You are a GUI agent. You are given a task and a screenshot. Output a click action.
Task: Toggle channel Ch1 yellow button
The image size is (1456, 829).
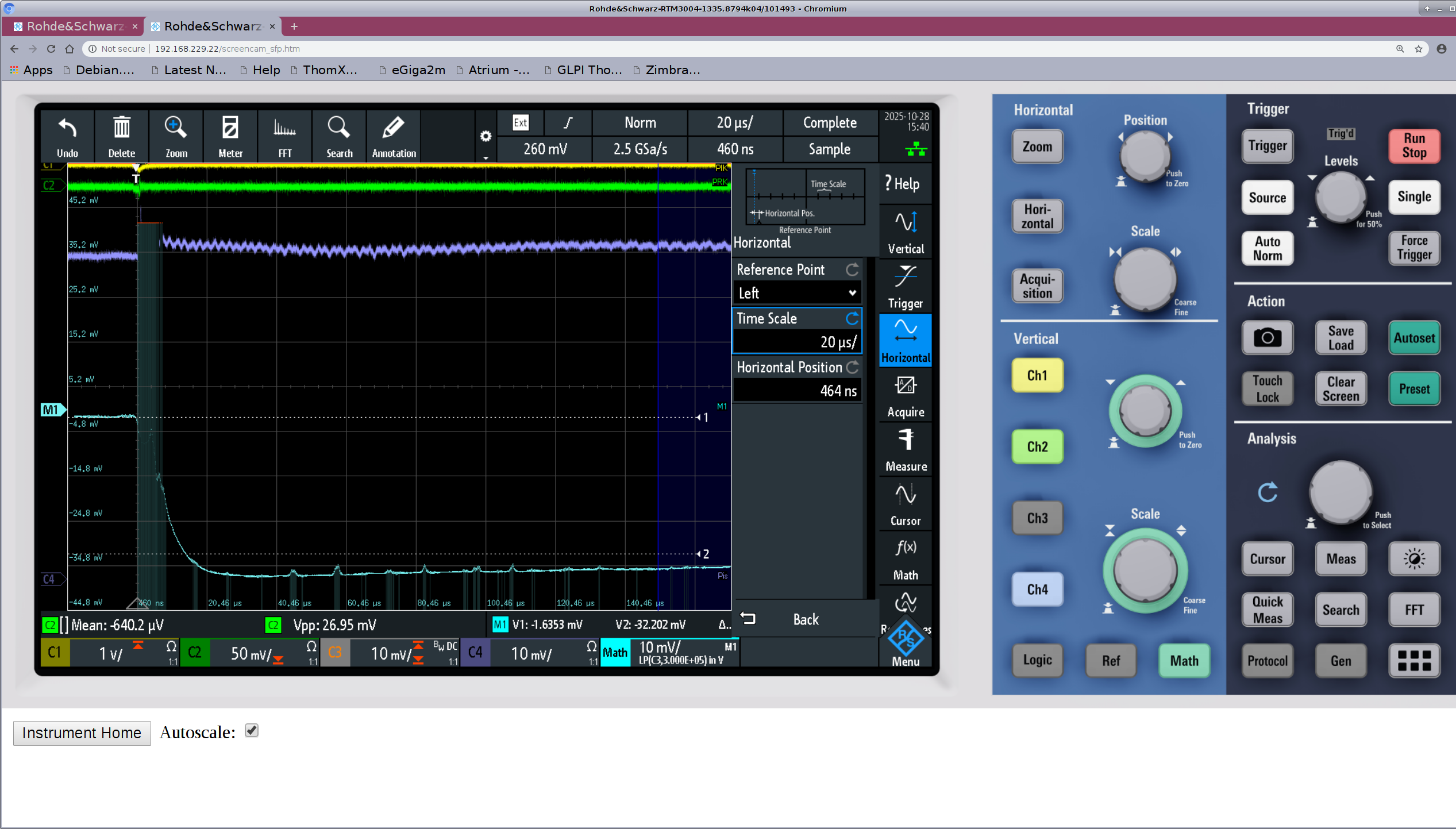tap(1037, 375)
